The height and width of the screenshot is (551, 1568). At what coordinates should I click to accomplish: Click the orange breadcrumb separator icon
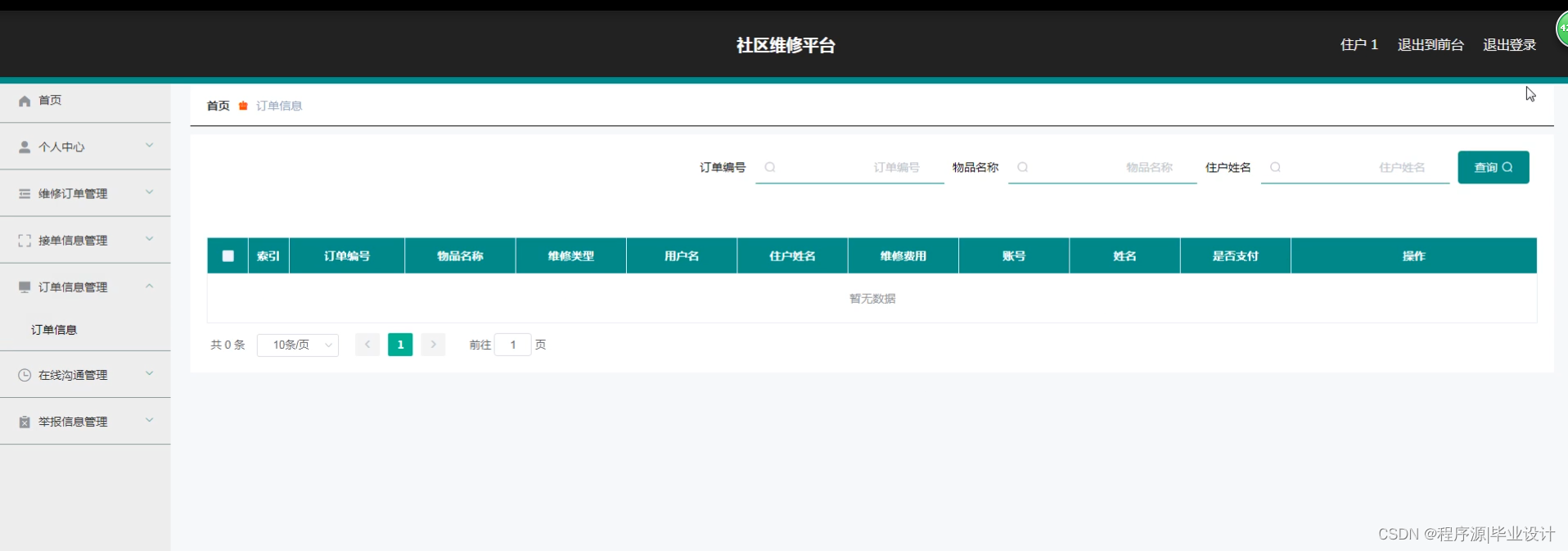click(x=243, y=106)
